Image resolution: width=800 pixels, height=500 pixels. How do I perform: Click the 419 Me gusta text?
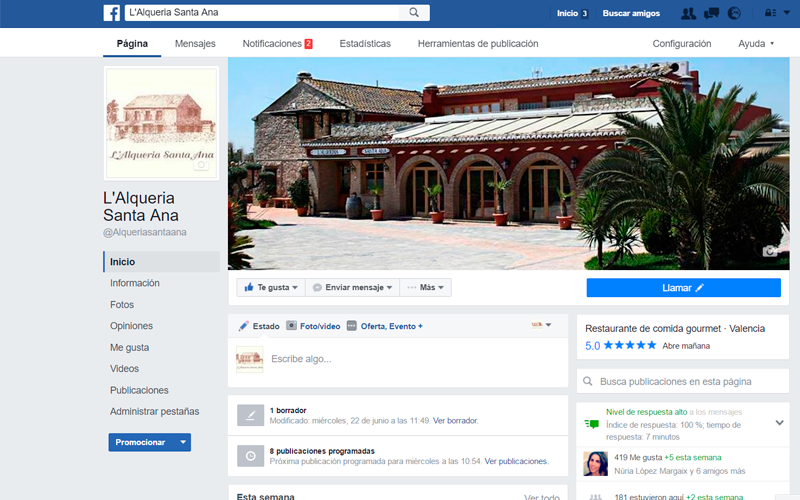[x=638, y=458]
